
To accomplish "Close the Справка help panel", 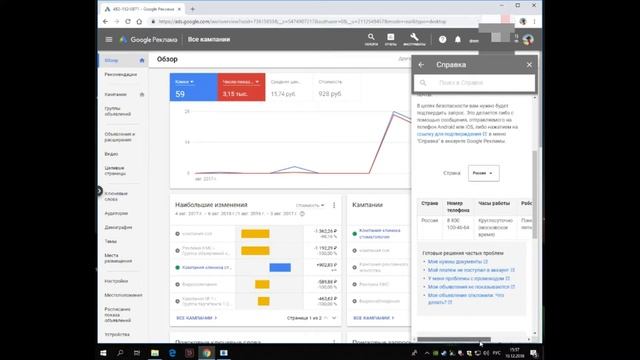I will click(x=529, y=65).
